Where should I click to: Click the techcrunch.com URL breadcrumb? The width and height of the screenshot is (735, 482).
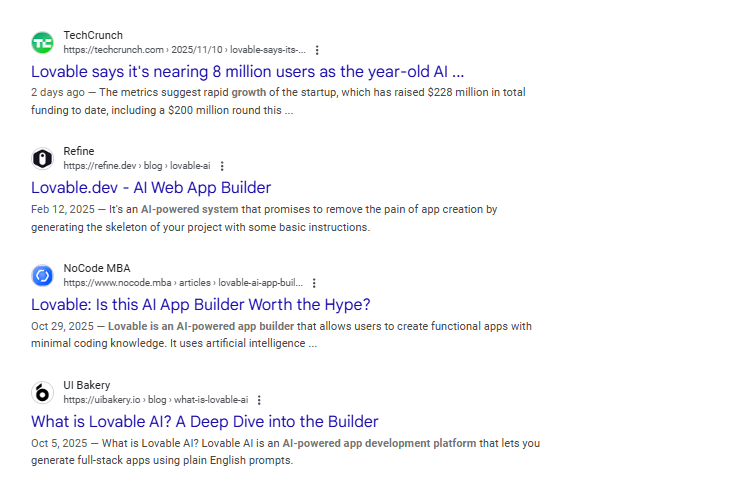[185, 50]
